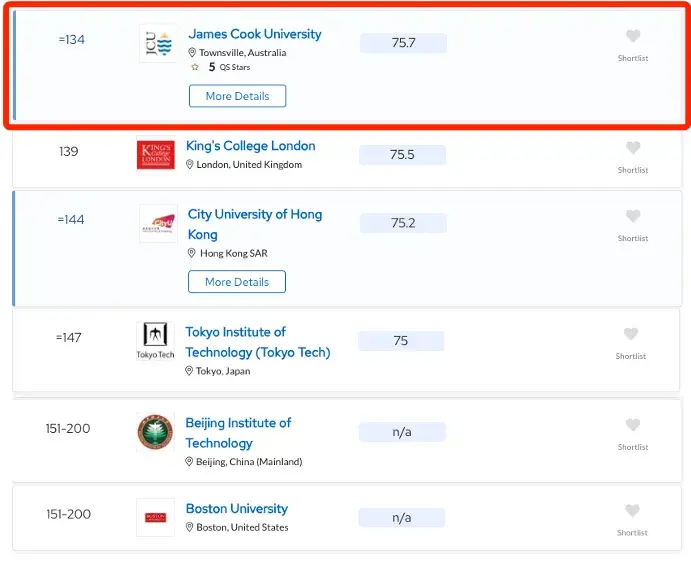Screen dimensions: 691x564
Task: Open the Beijing Institute of Technology link
Action: tap(238, 433)
